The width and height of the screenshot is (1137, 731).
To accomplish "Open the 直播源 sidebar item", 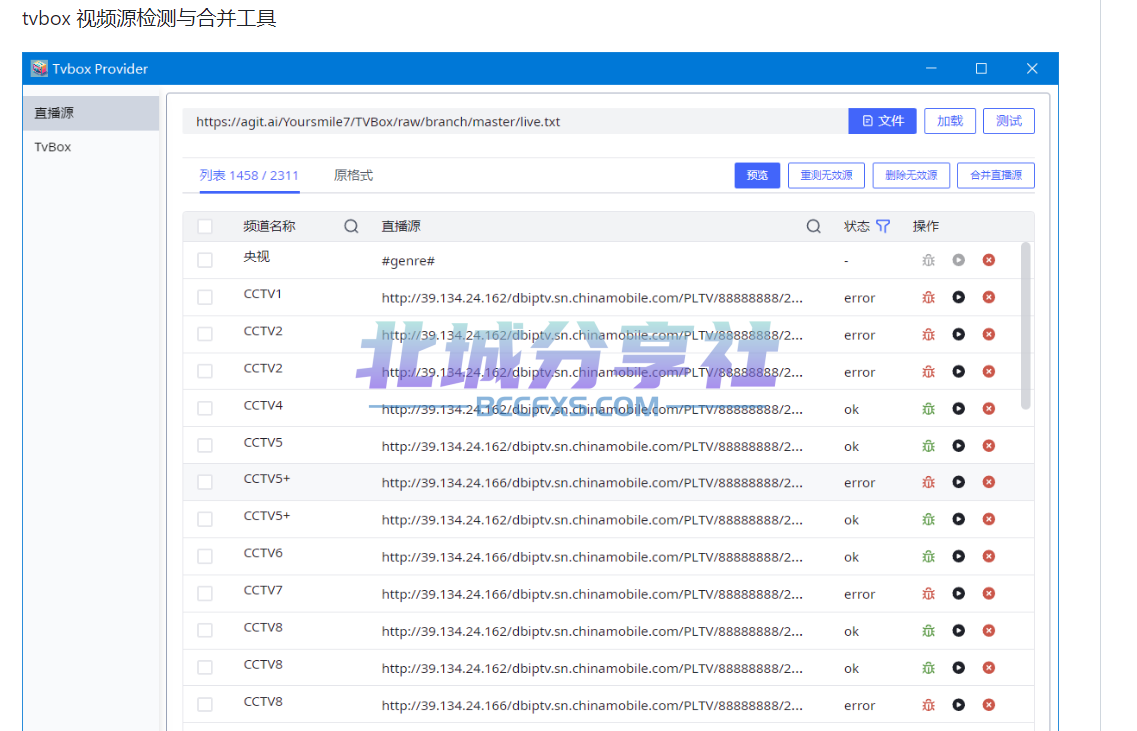I will [91, 113].
